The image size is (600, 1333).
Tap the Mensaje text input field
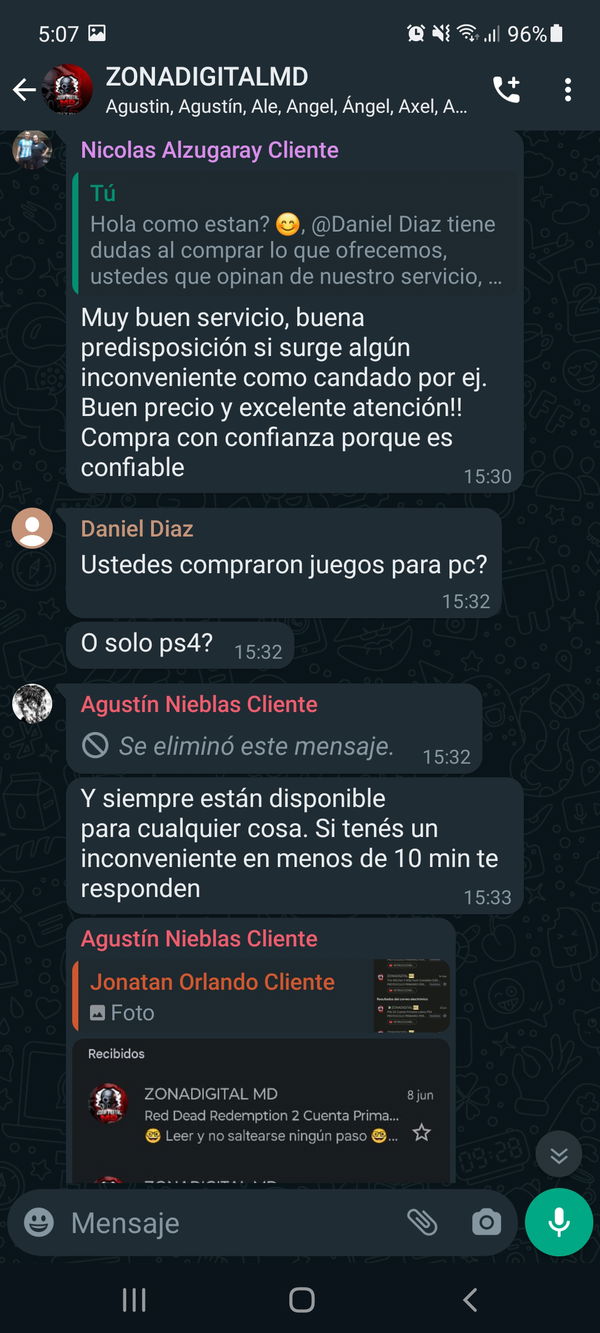point(230,1222)
